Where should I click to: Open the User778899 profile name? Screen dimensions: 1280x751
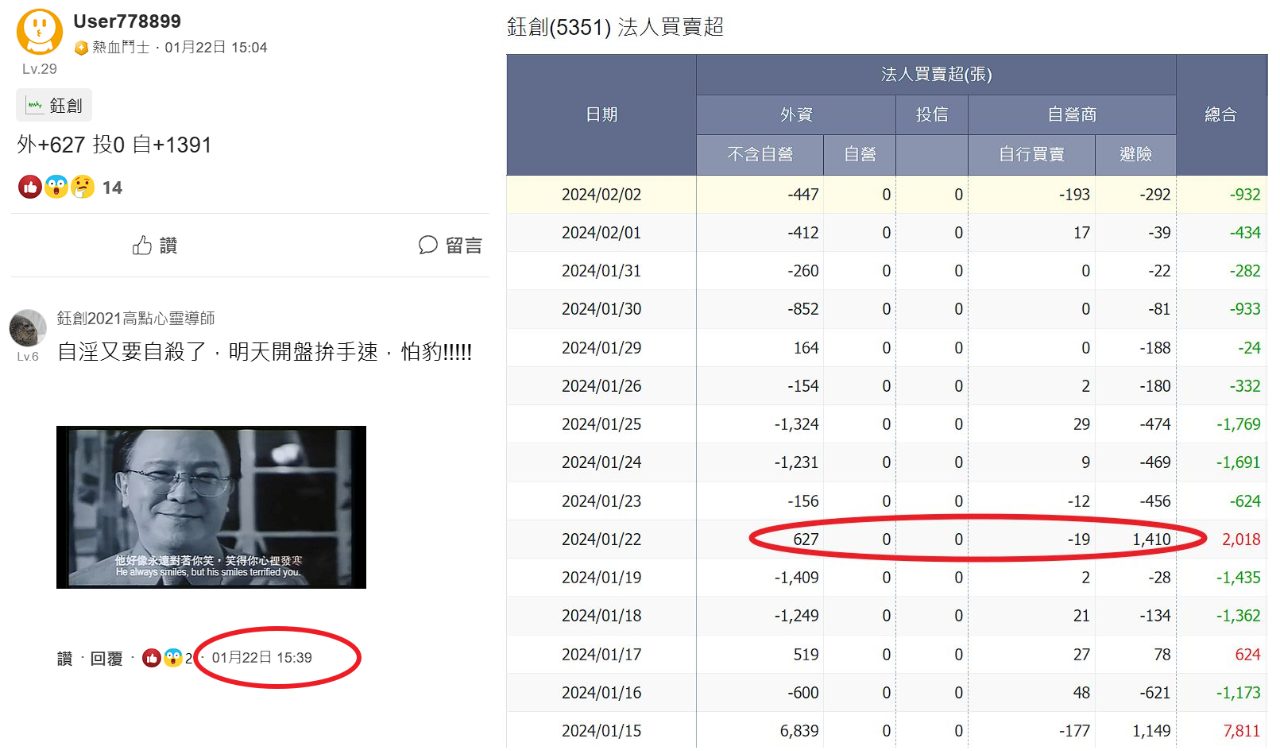127,22
